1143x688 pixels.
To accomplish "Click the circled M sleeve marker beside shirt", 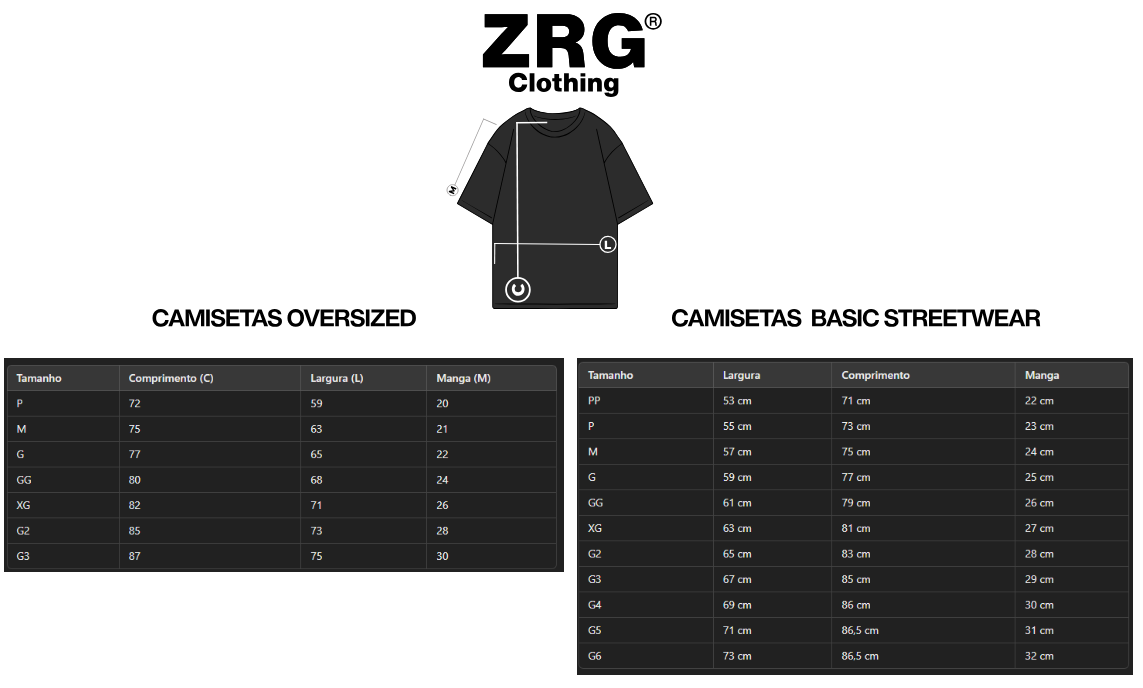I will tap(452, 190).
